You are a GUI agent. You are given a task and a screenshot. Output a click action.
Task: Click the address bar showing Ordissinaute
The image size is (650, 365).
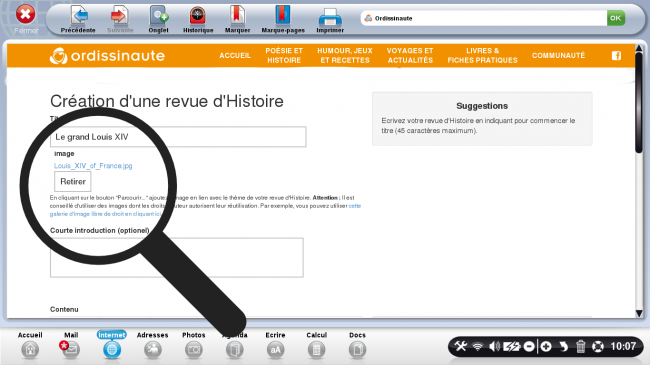[x=483, y=18]
